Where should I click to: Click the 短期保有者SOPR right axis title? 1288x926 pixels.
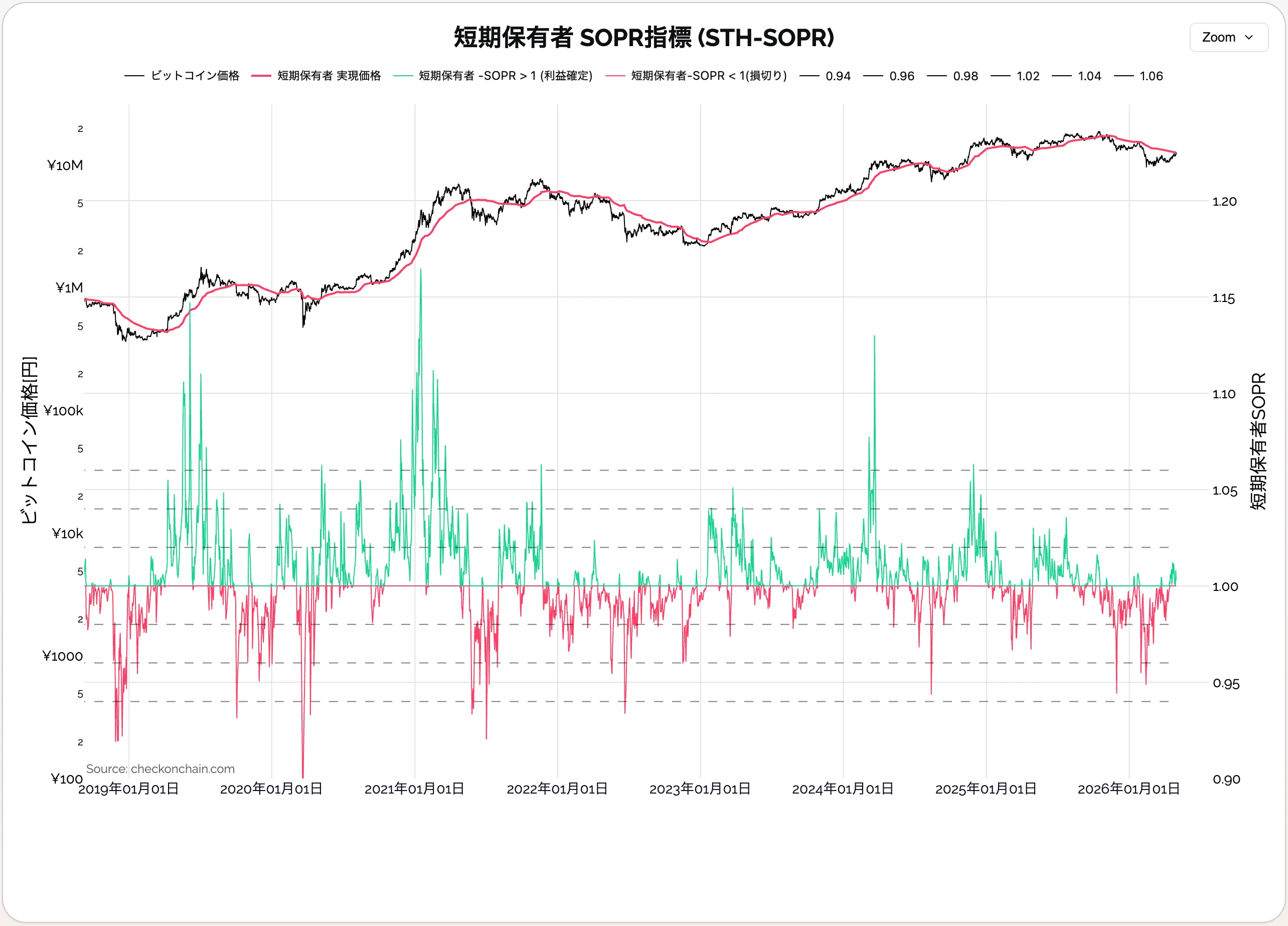point(1258,441)
